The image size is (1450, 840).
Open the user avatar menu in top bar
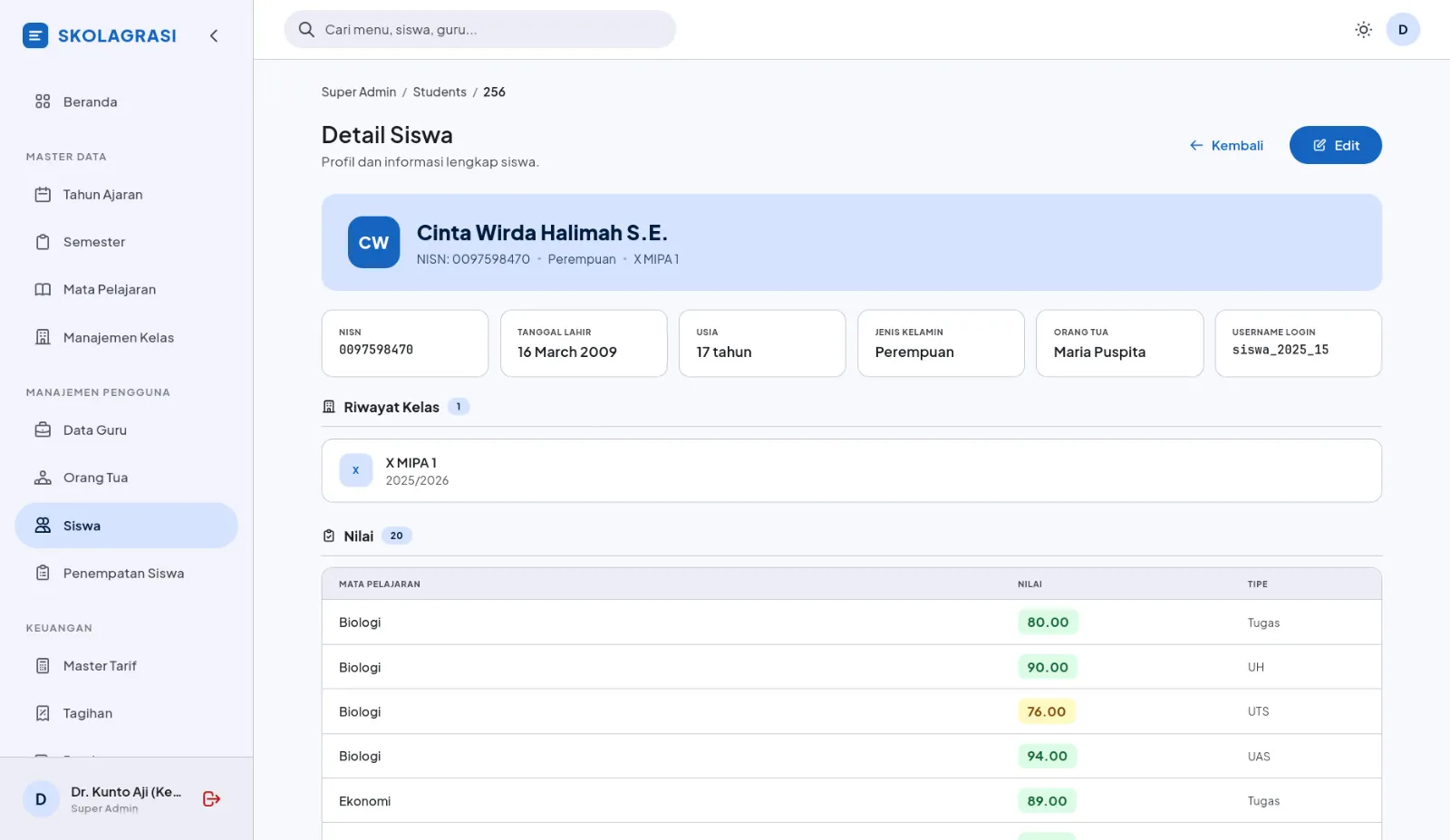click(x=1403, y=29)
